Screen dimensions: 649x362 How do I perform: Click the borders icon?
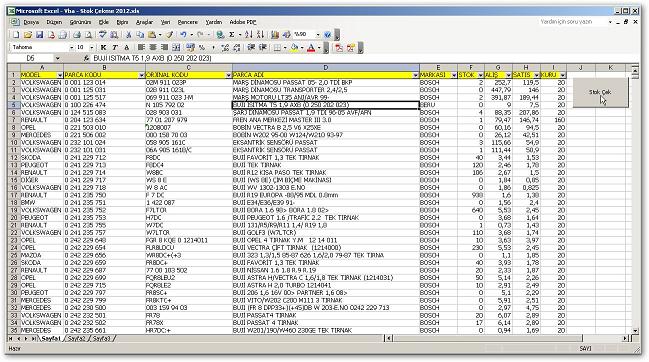(277, 48)
